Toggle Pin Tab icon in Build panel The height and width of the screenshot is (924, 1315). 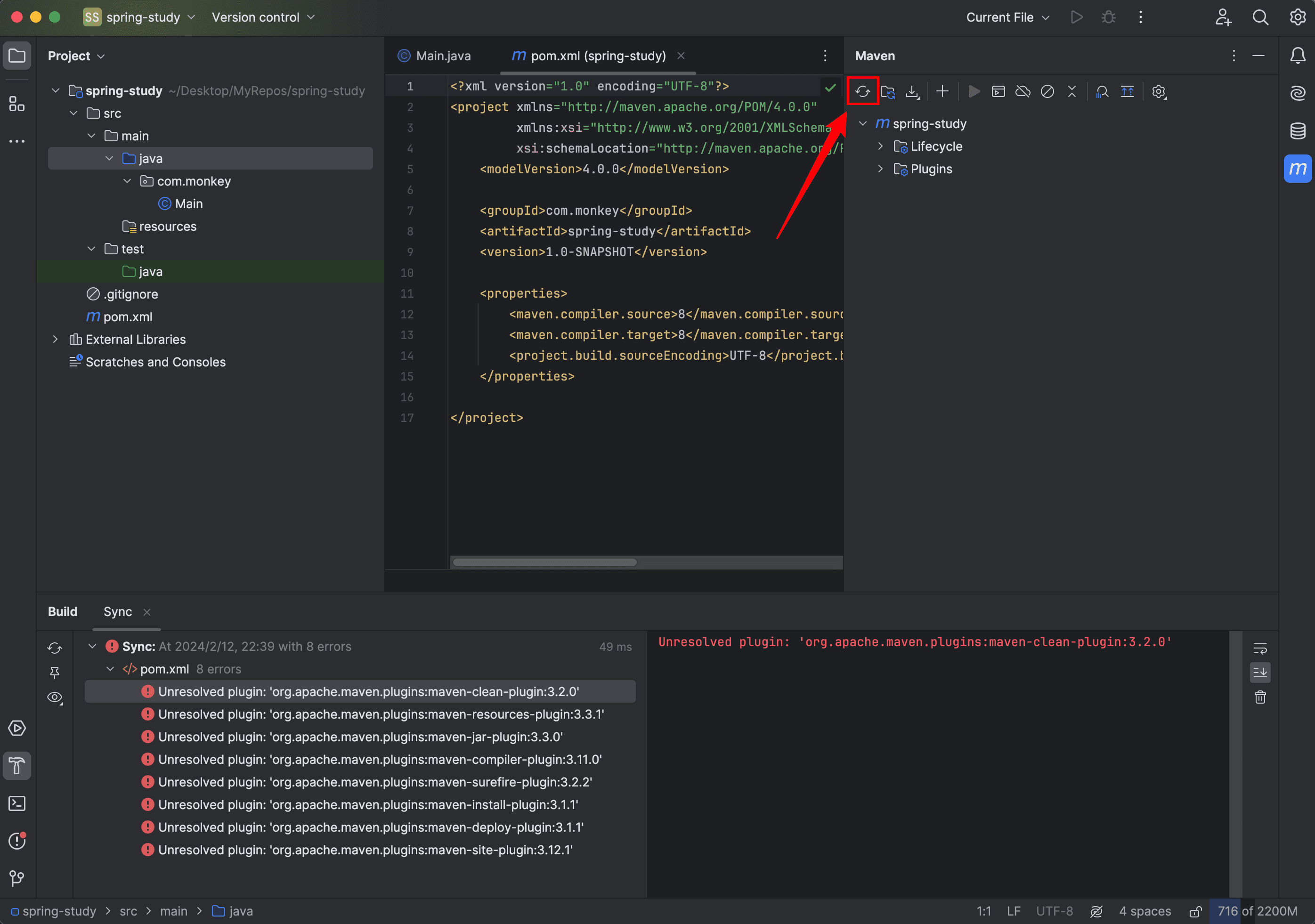[x=55, y=673]
